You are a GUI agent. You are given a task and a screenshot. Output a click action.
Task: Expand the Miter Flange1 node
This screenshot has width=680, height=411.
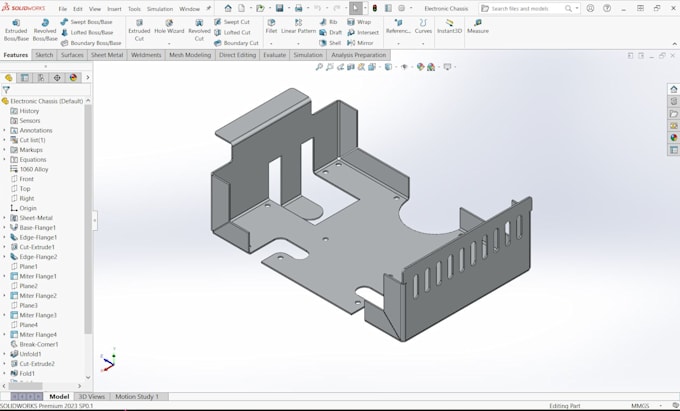point(4,276)
